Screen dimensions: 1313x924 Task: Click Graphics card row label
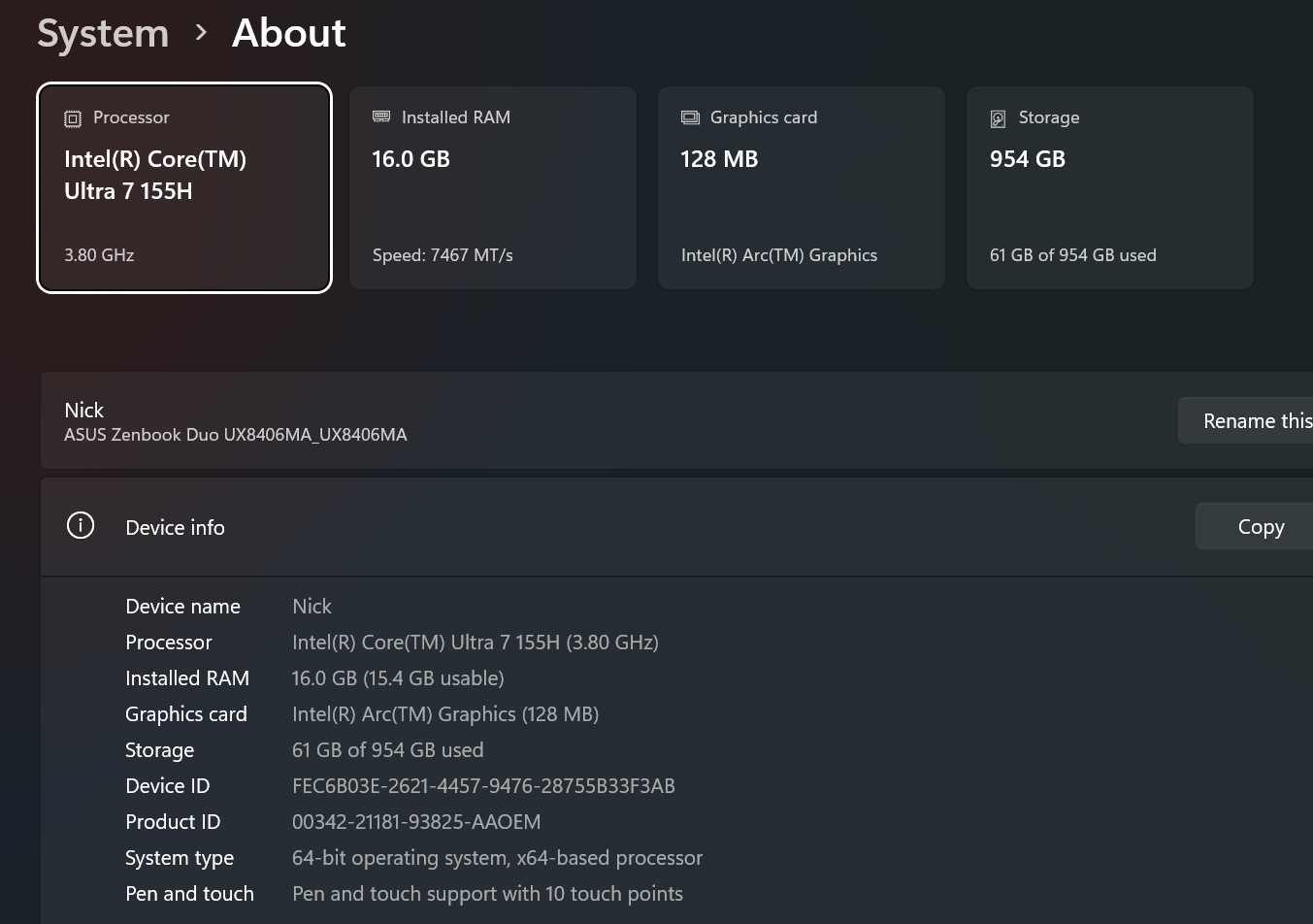click(186, 714)
